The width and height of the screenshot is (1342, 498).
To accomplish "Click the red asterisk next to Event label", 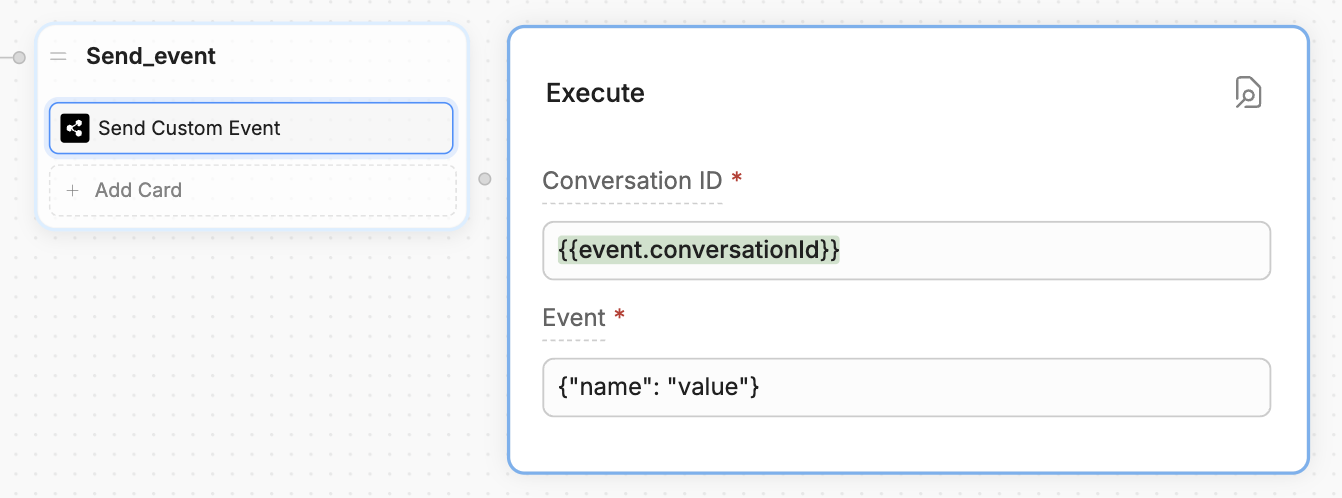I will (620, 316).
